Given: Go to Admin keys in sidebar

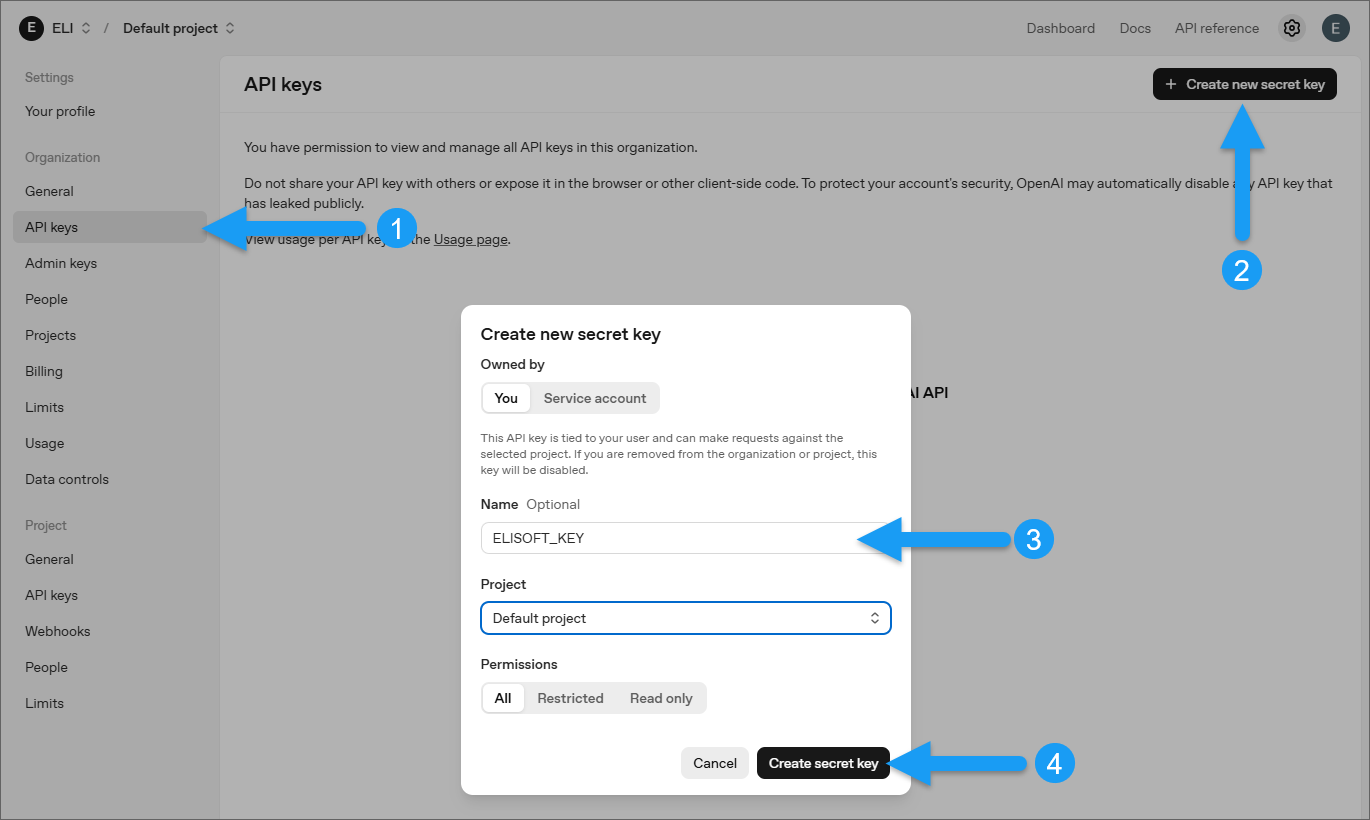Looking at the screenshot, I should click(61, 263).
